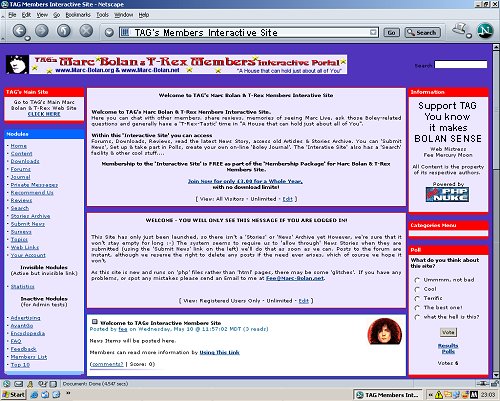Open the File menu
500x401 pixels.
[x=12, y=15]
